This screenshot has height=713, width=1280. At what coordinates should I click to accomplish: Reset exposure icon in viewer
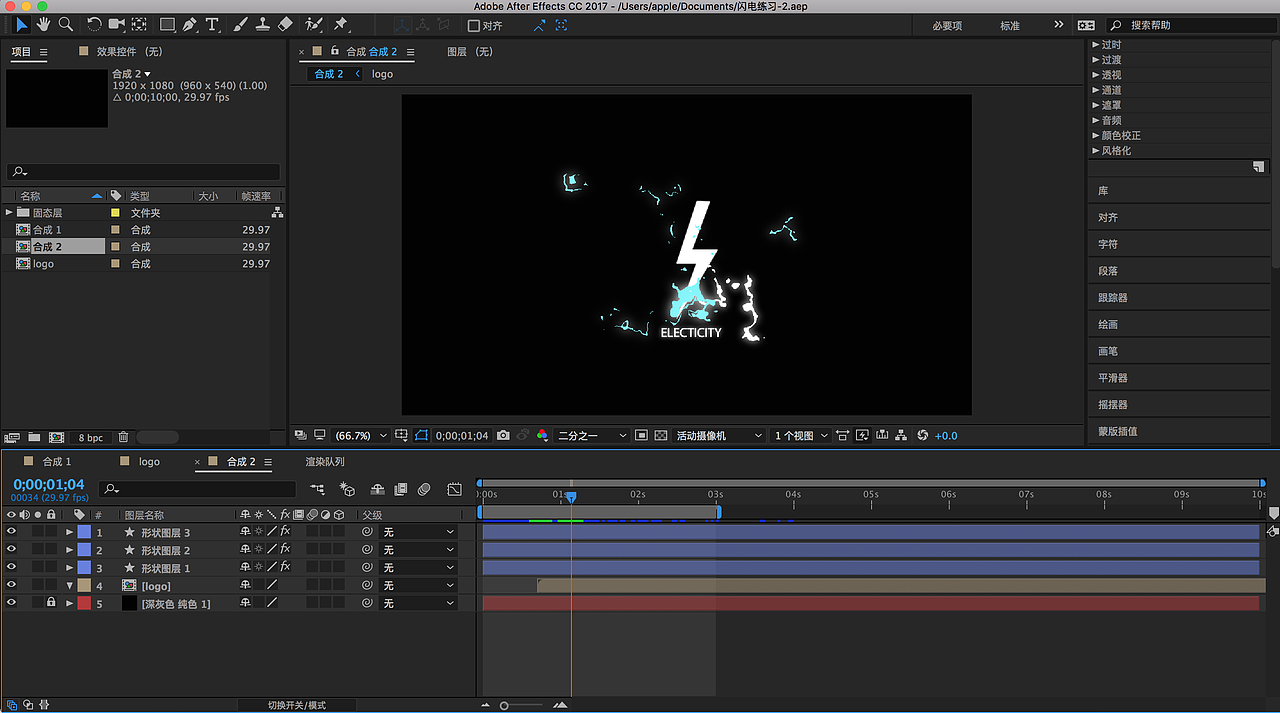point(922,435)
